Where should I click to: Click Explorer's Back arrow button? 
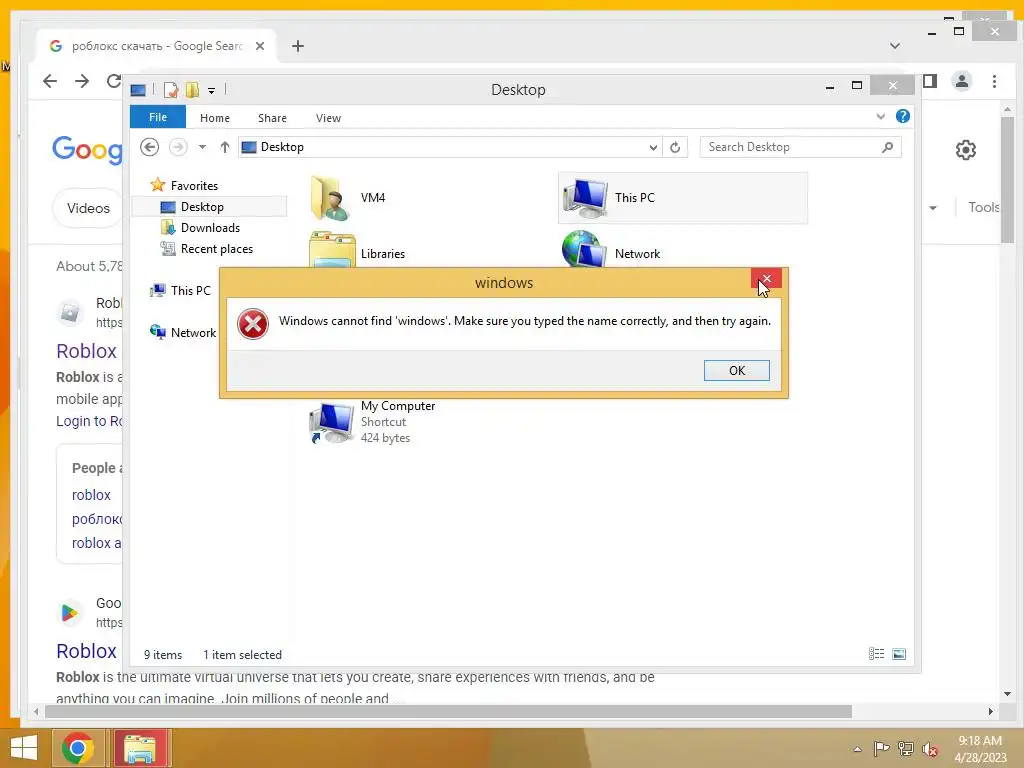pos(150,147)
